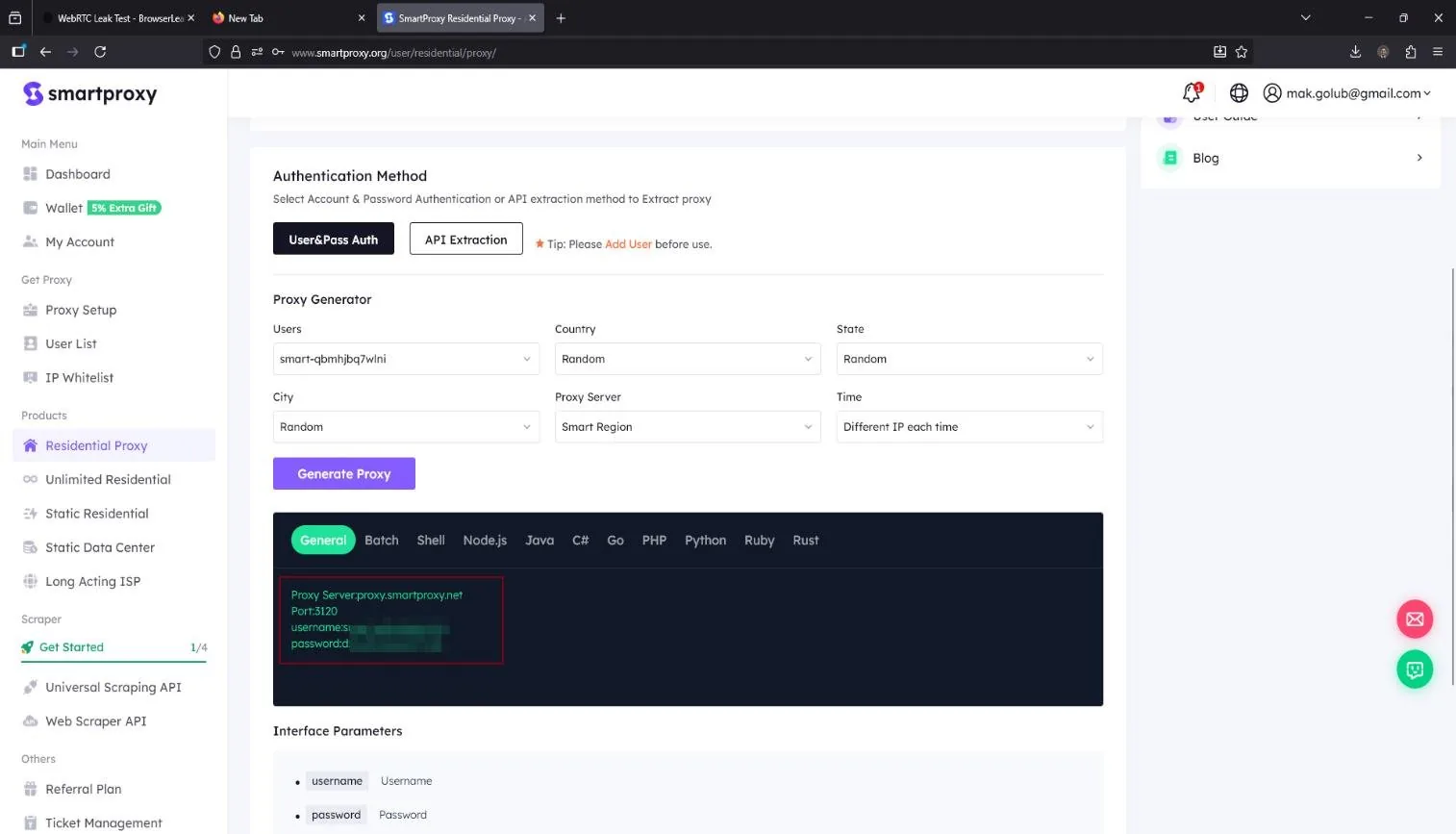This screenshot has width=1456, height=834.
Task: Click the Blog green document icon
Action: 1169,158
